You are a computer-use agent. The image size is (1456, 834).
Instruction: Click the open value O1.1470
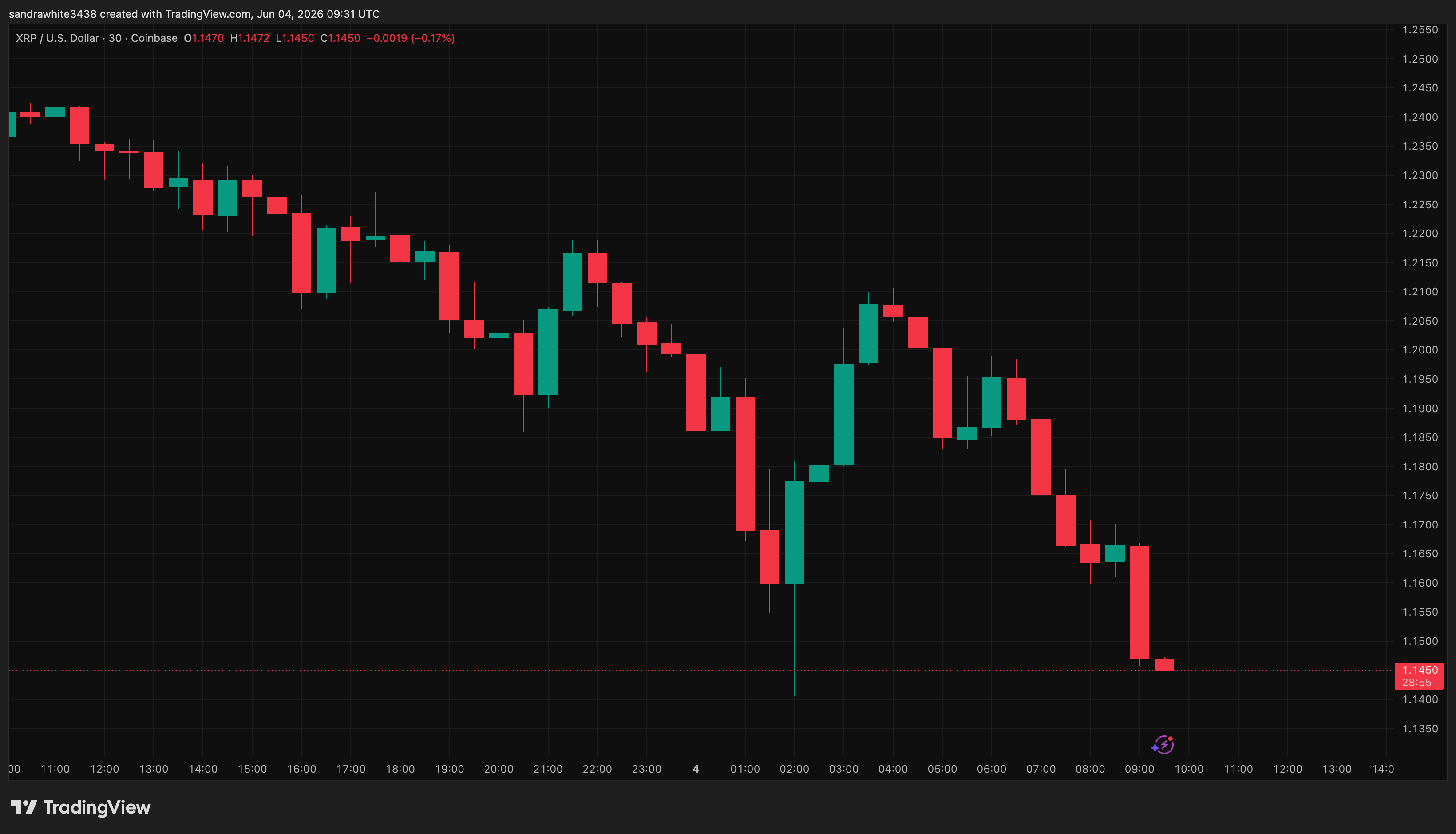tap(204, 38)
